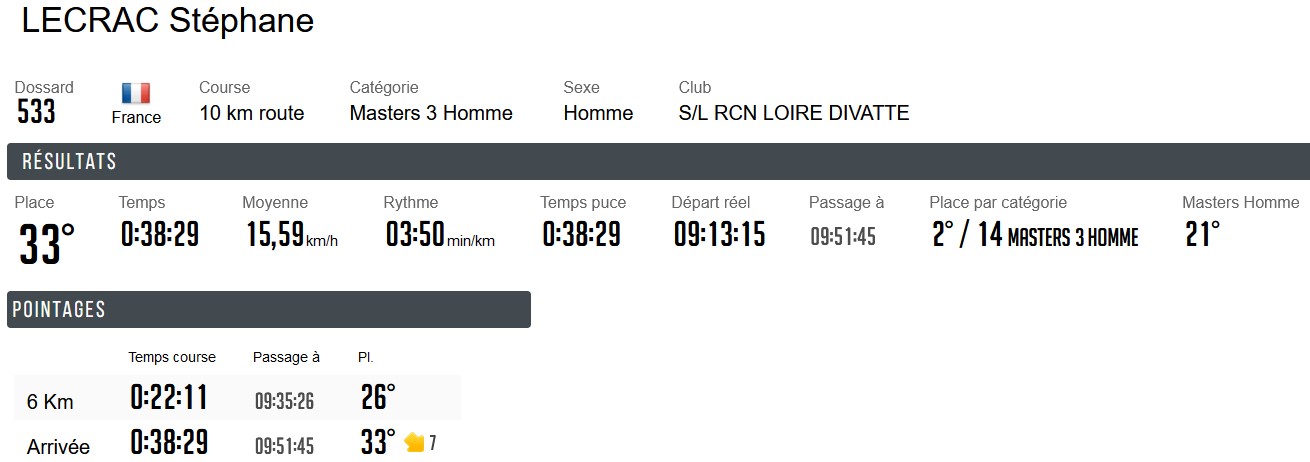1310x462 pixels.
Task: Click the Masters Homme rank 21°
Action: tap(1202, 236)
